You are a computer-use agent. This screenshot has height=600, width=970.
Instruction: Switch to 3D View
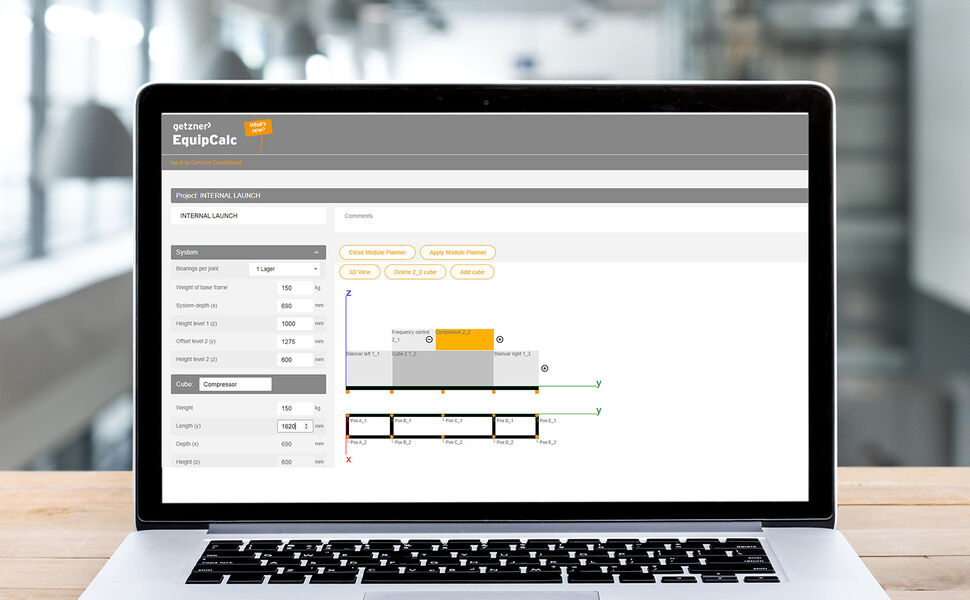click(360, 271)
